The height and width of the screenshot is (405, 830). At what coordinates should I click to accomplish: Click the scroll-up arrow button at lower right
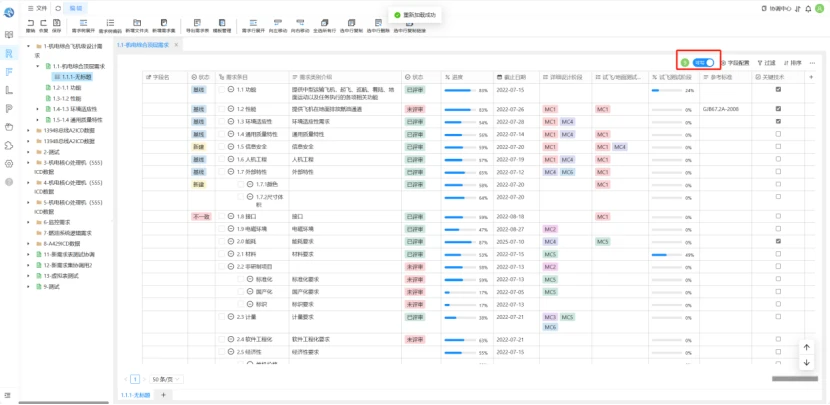(806, 347)
